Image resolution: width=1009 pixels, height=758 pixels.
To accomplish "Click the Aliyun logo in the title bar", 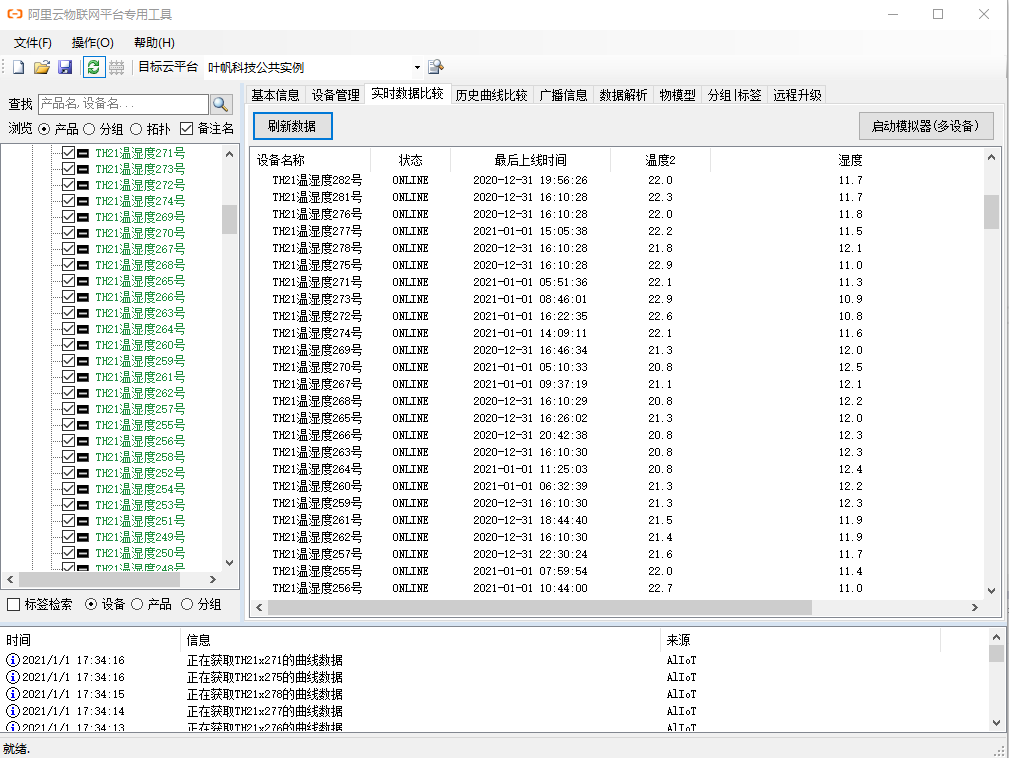I will coord(14,14).
